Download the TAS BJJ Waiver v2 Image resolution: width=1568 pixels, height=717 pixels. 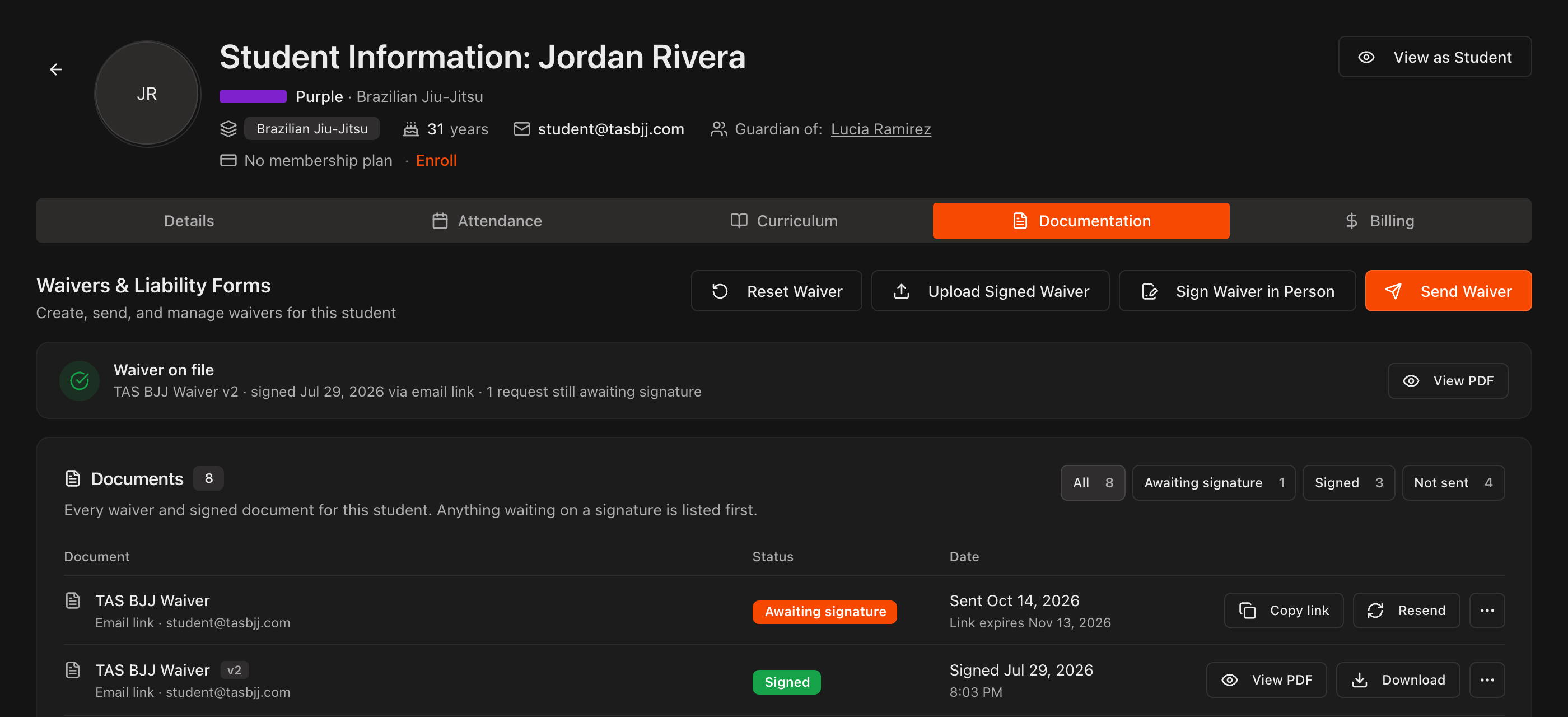(x=1398, y=680)
